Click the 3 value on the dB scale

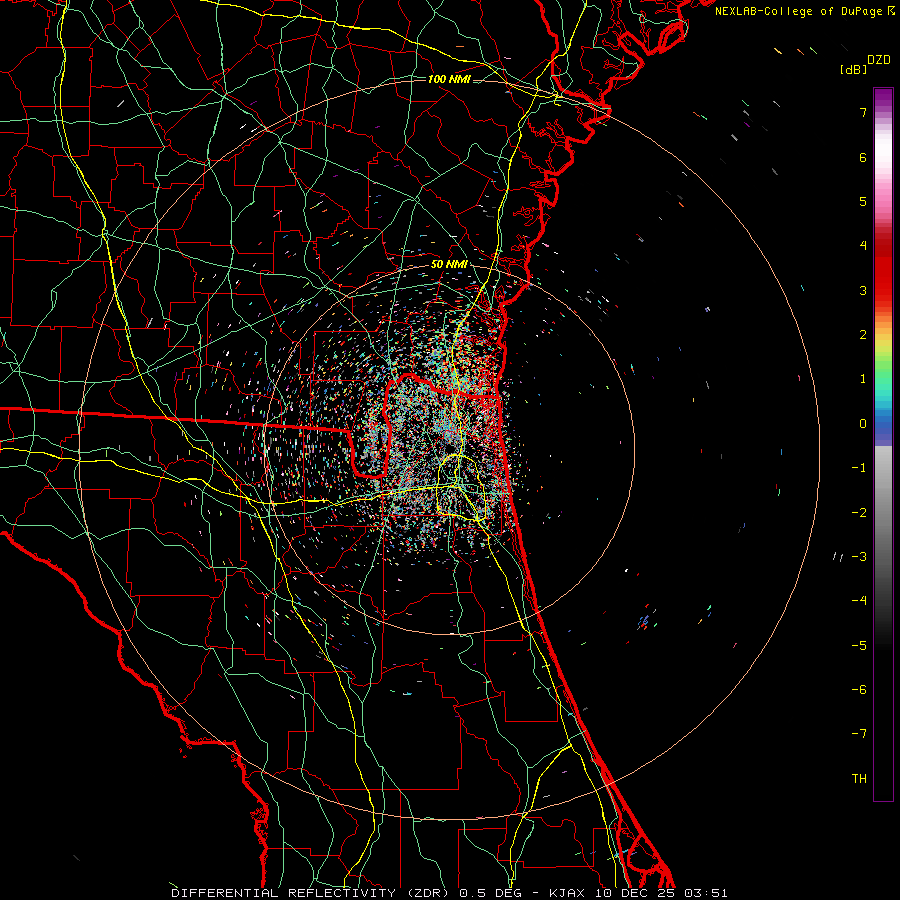click(863, 290)
